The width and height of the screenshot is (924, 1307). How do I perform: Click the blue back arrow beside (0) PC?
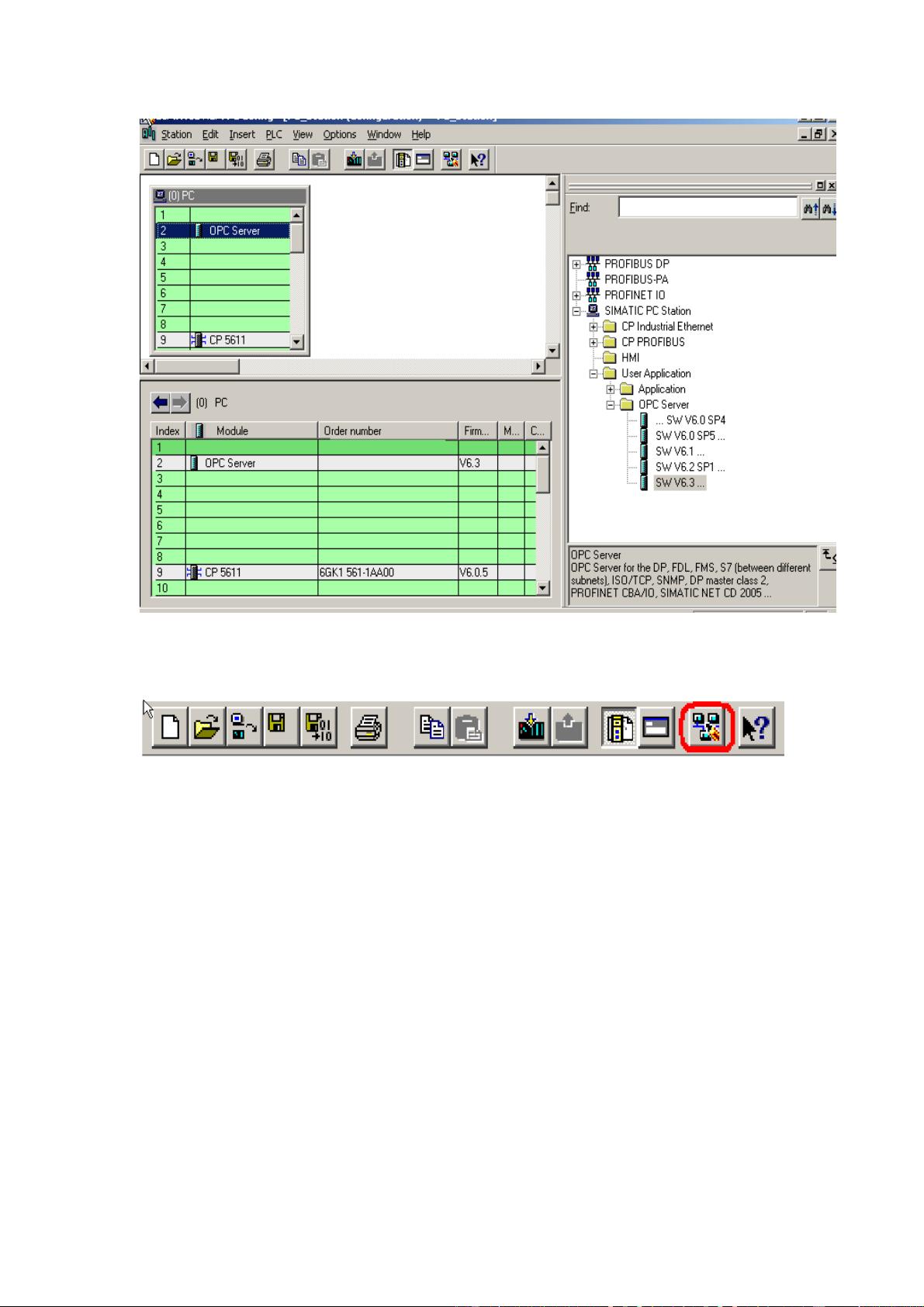pos(161,403)
